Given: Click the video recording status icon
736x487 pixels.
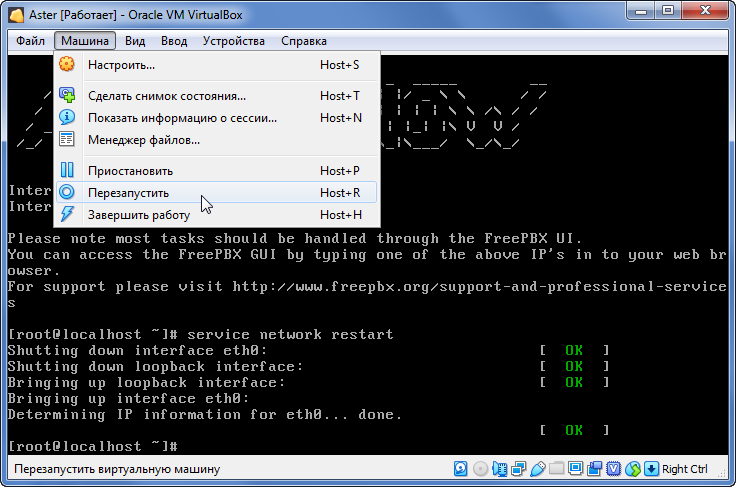Looking at the screenshot, I should pyautogui.click(x=594, y=469).
